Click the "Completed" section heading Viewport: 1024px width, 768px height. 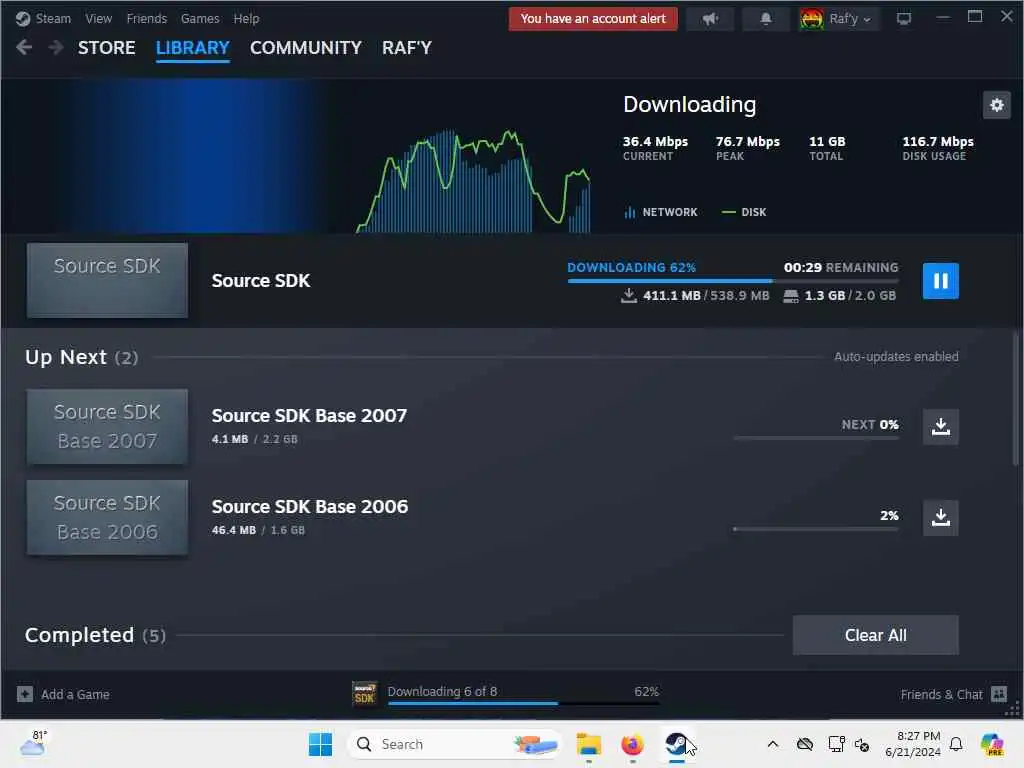pos(79,635)
